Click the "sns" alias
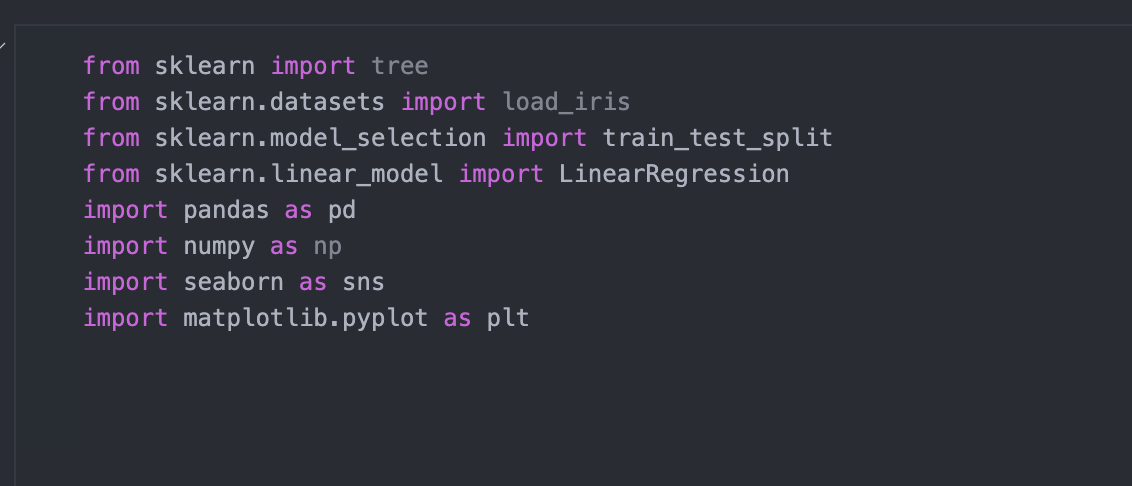Viewport: 1132px width, 486px height. 363,283
